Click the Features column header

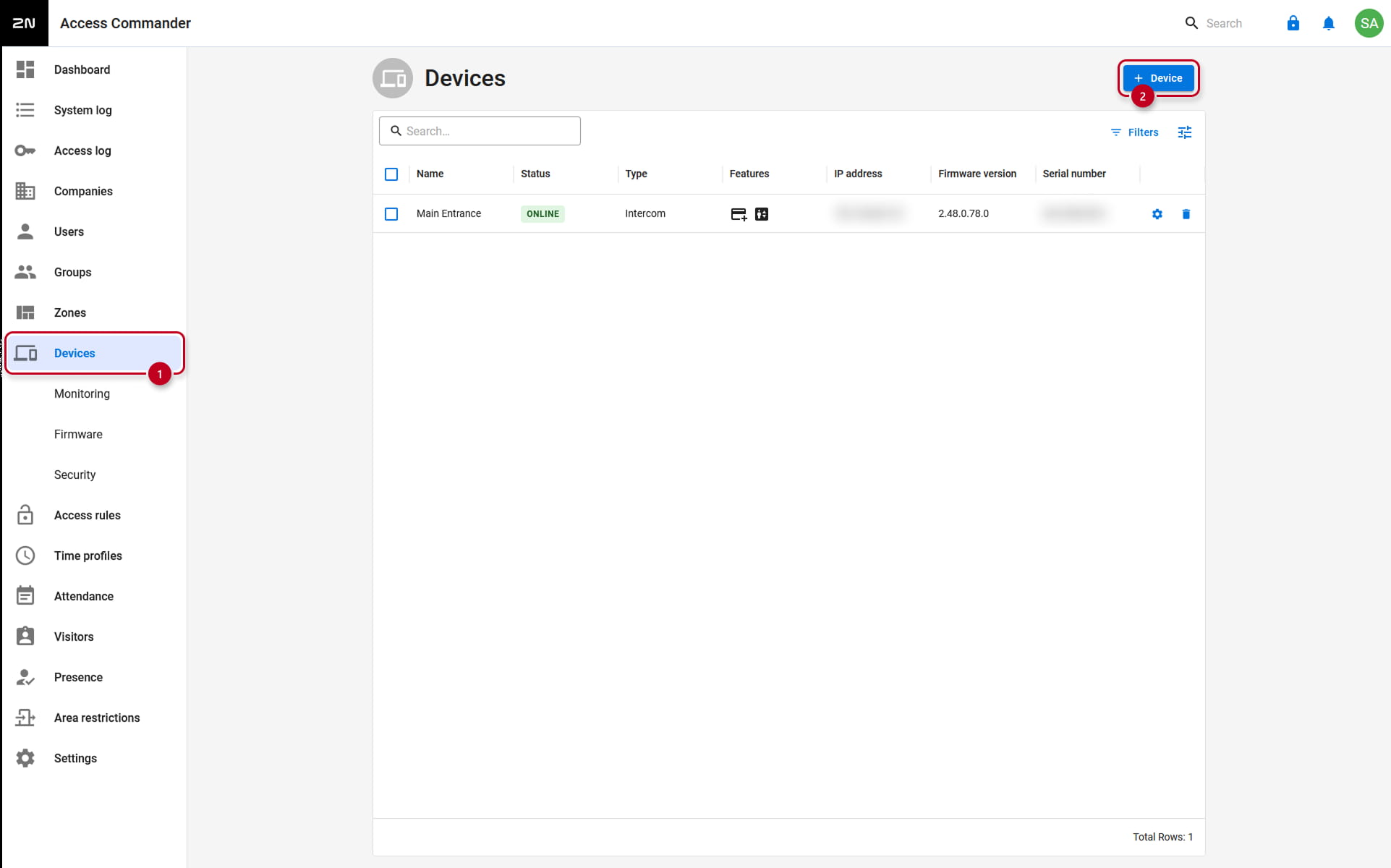[x=749, y=174]
